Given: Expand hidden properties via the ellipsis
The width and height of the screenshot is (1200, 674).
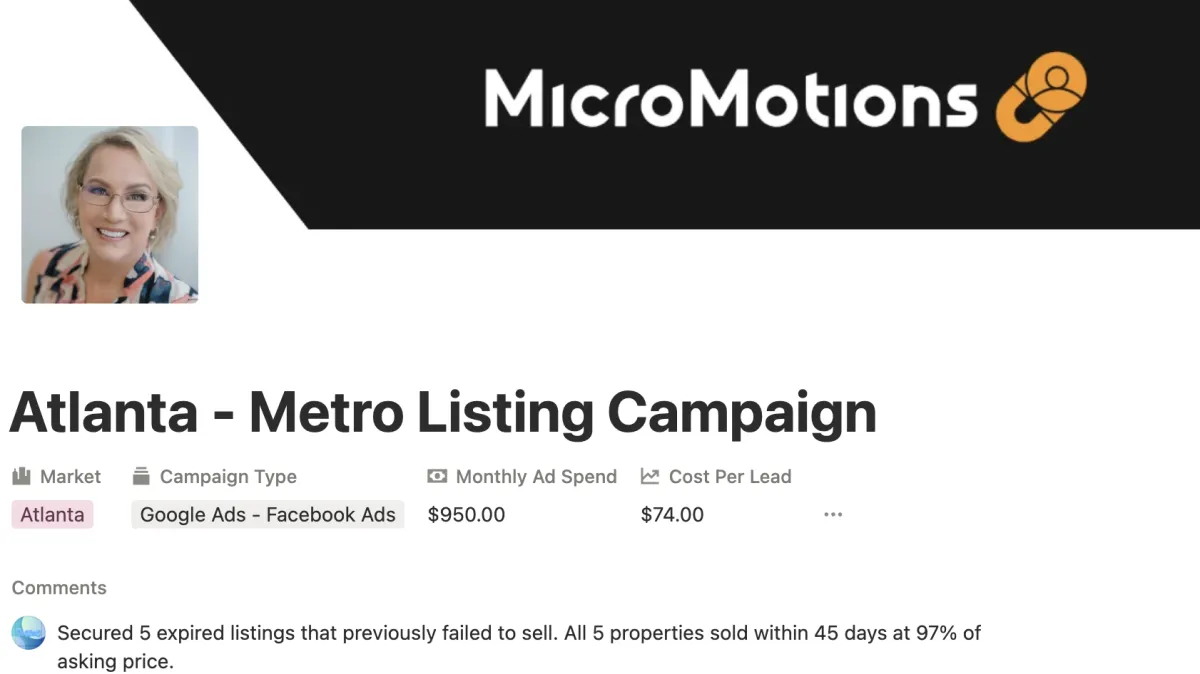Looking at the screenshot, I should 833,515.
